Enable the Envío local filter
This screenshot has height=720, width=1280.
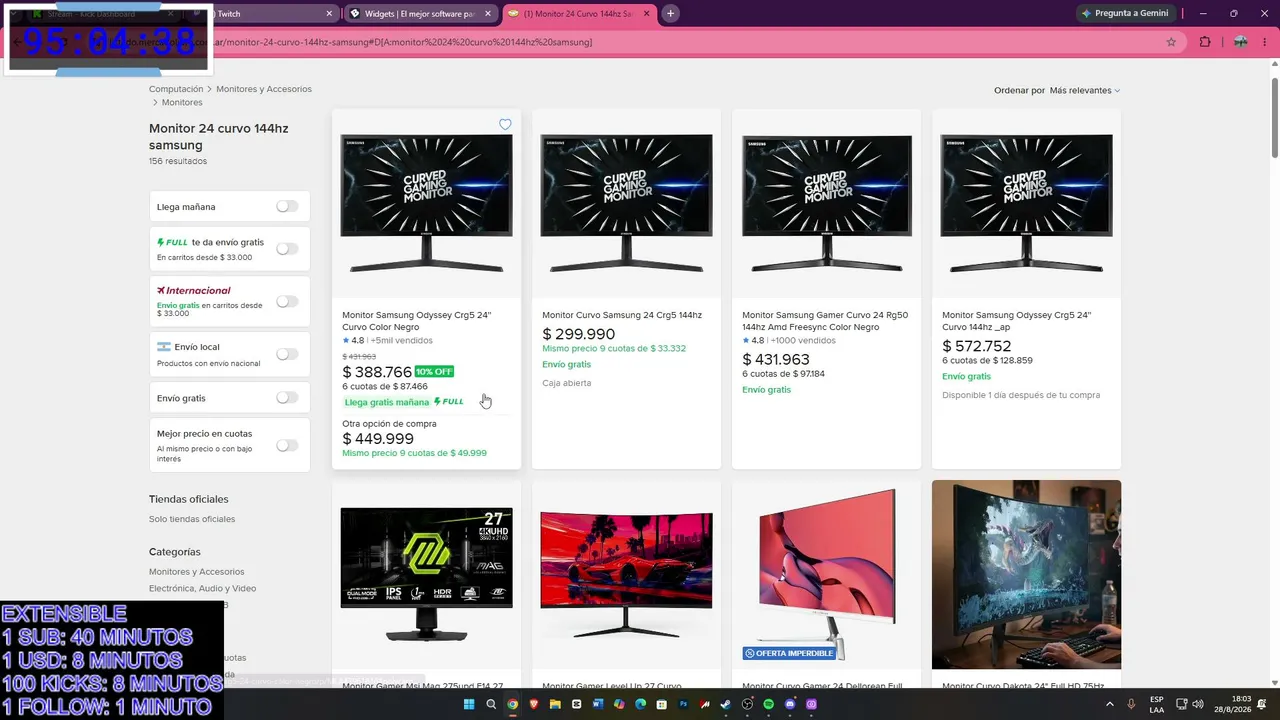(287, 354)
